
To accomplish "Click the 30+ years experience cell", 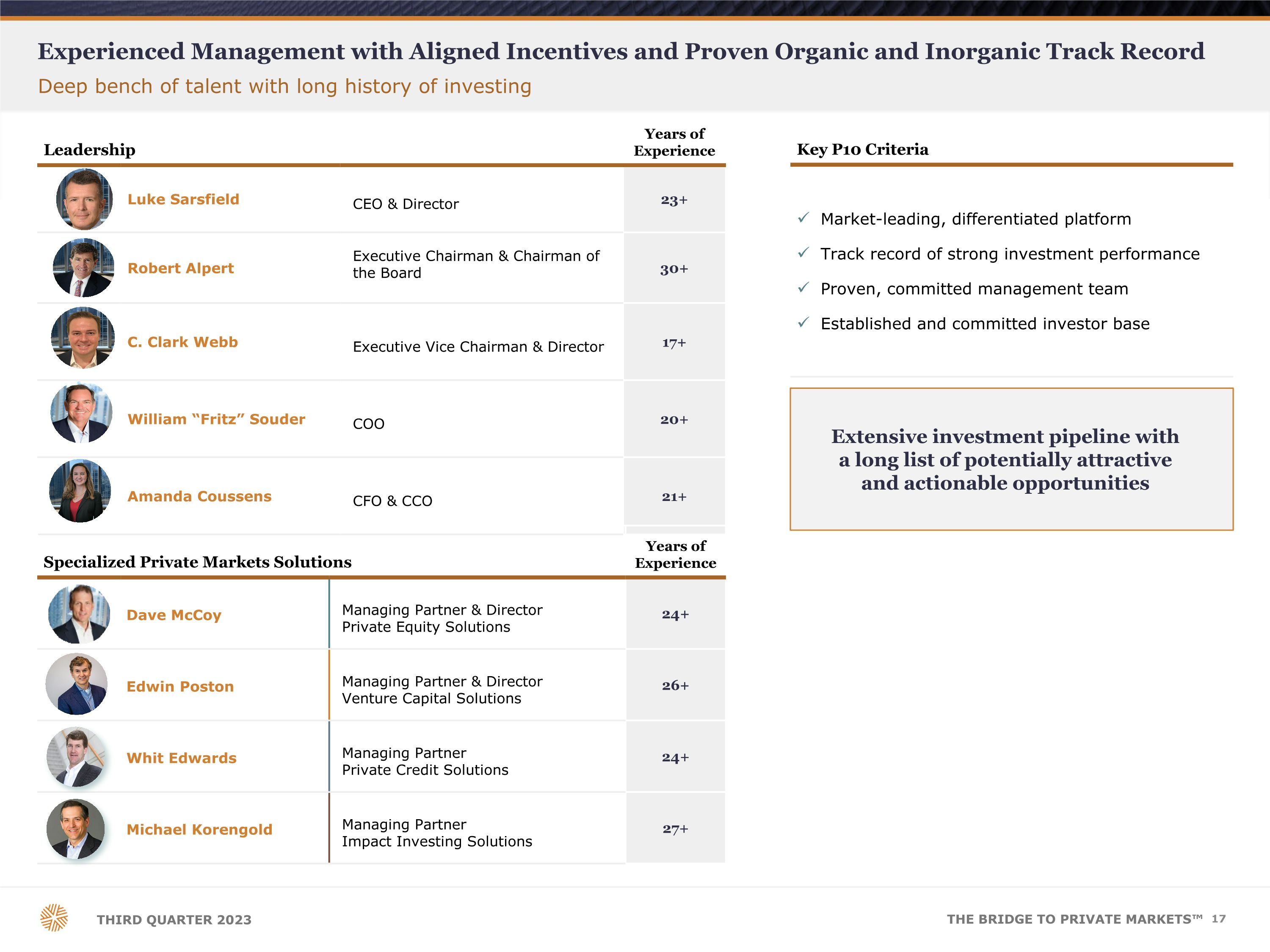I will click(x=674, y=269).
